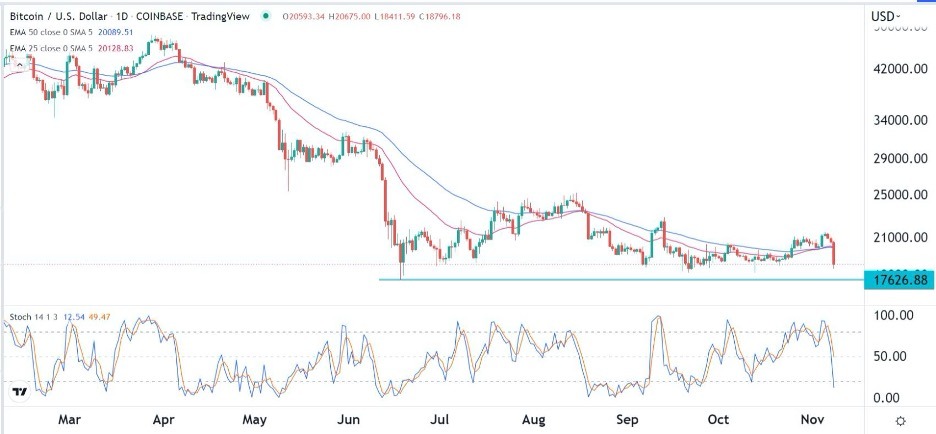Screen dimensions: 936x434
Task: Open chart settings via the gear icon
Action: (900, 421)
